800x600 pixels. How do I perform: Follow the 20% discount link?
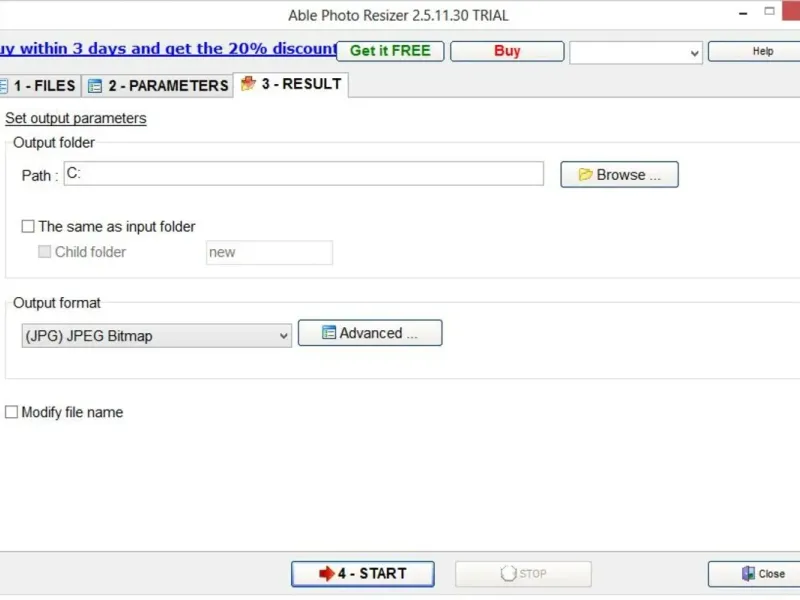(168, 48)
